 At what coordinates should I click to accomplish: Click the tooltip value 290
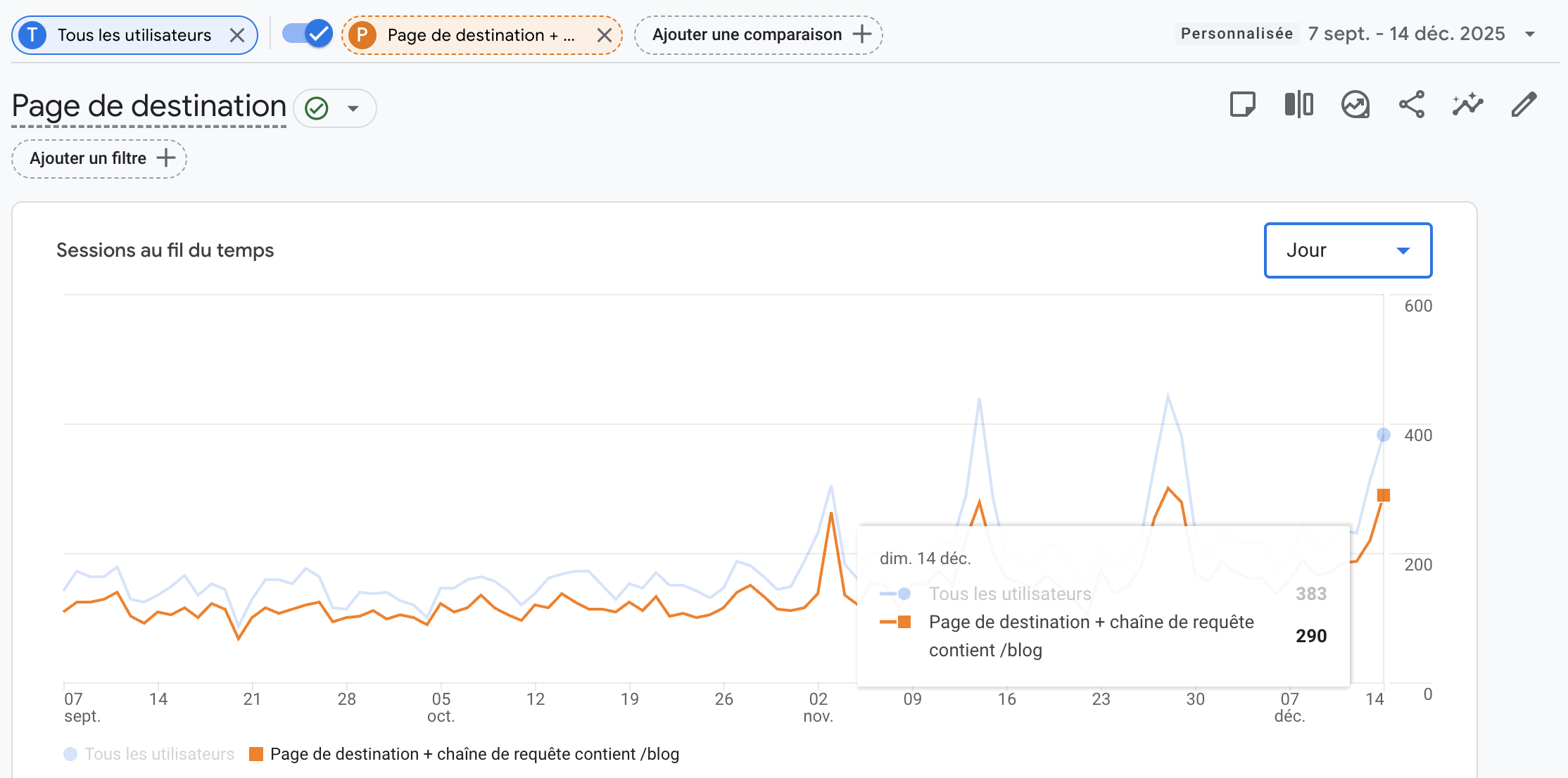[1311, 636]
